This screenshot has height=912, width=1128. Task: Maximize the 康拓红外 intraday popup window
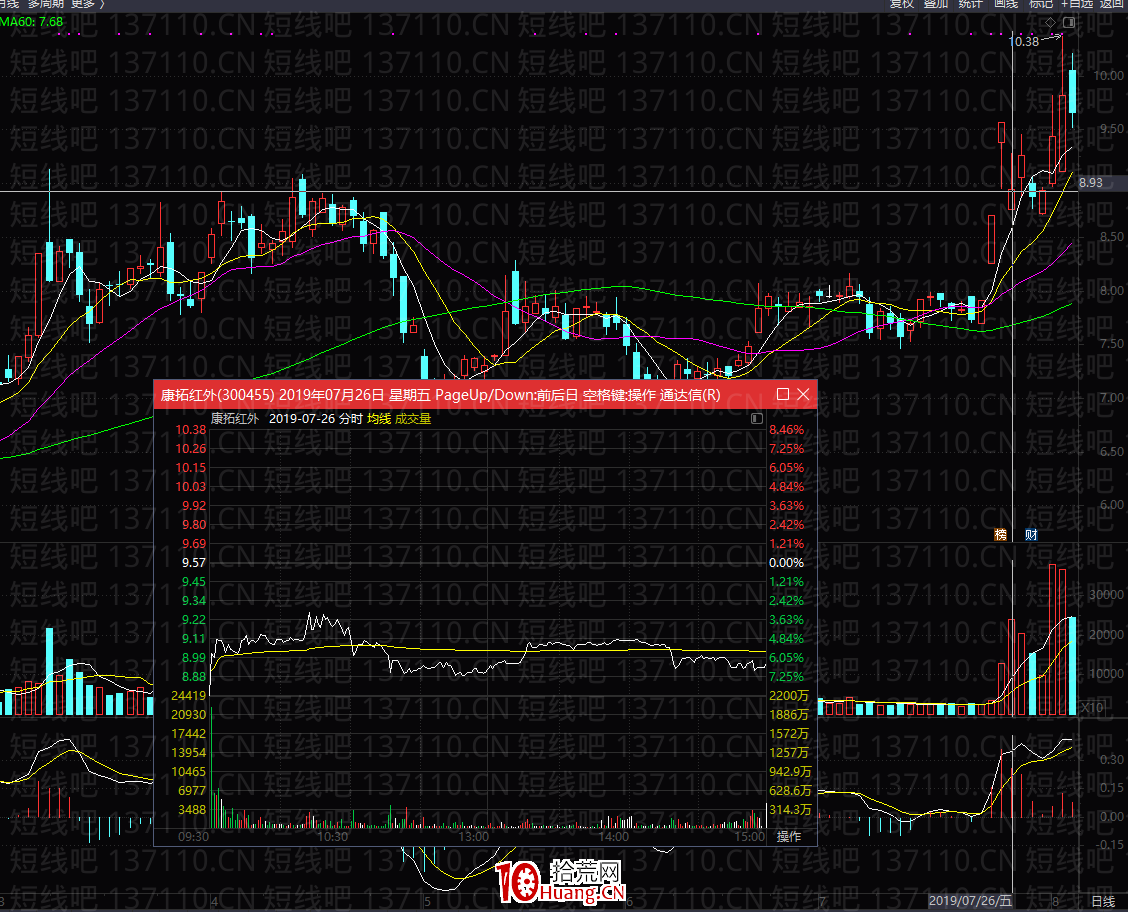pos(783,394)
